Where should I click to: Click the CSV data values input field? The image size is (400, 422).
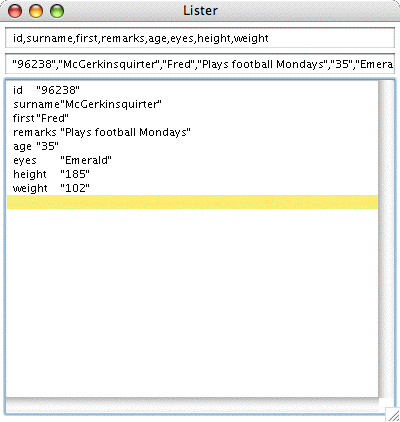pos(200,64)
